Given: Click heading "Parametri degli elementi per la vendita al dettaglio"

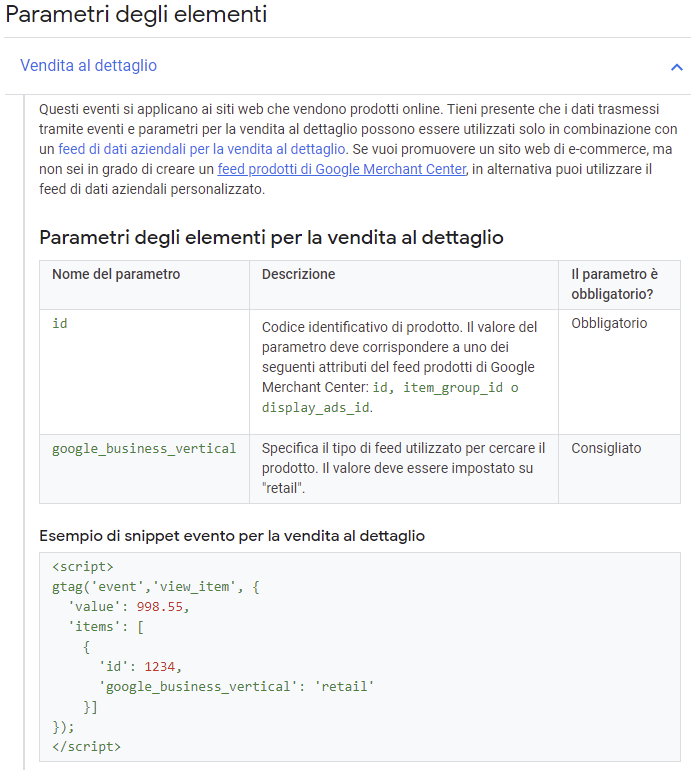Looking at the screenshot, I should [x=271, y=237].
